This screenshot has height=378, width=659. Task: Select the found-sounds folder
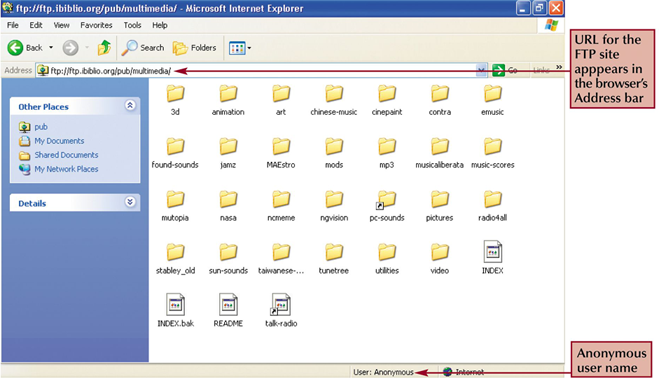(x=175, y=153)
